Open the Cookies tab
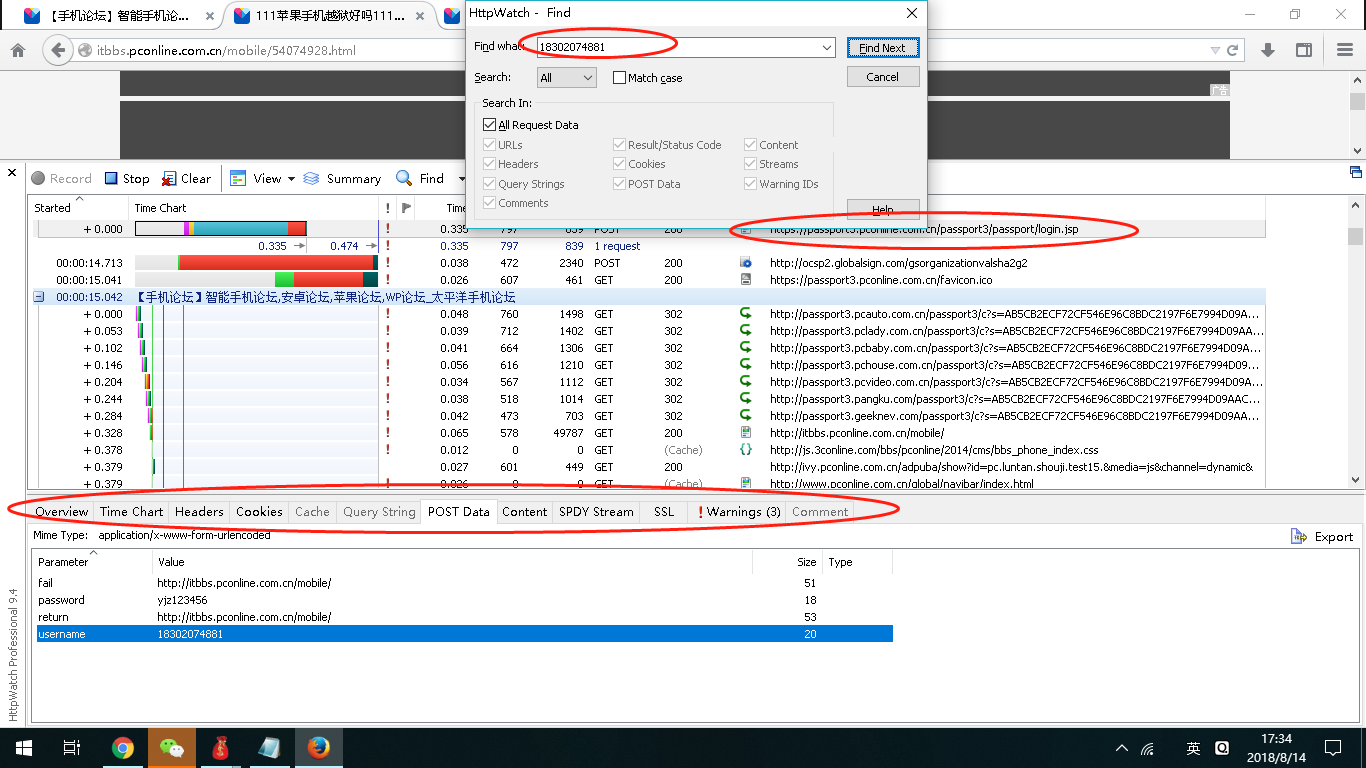Screen dimensions: 1366x768 [259, 512]
